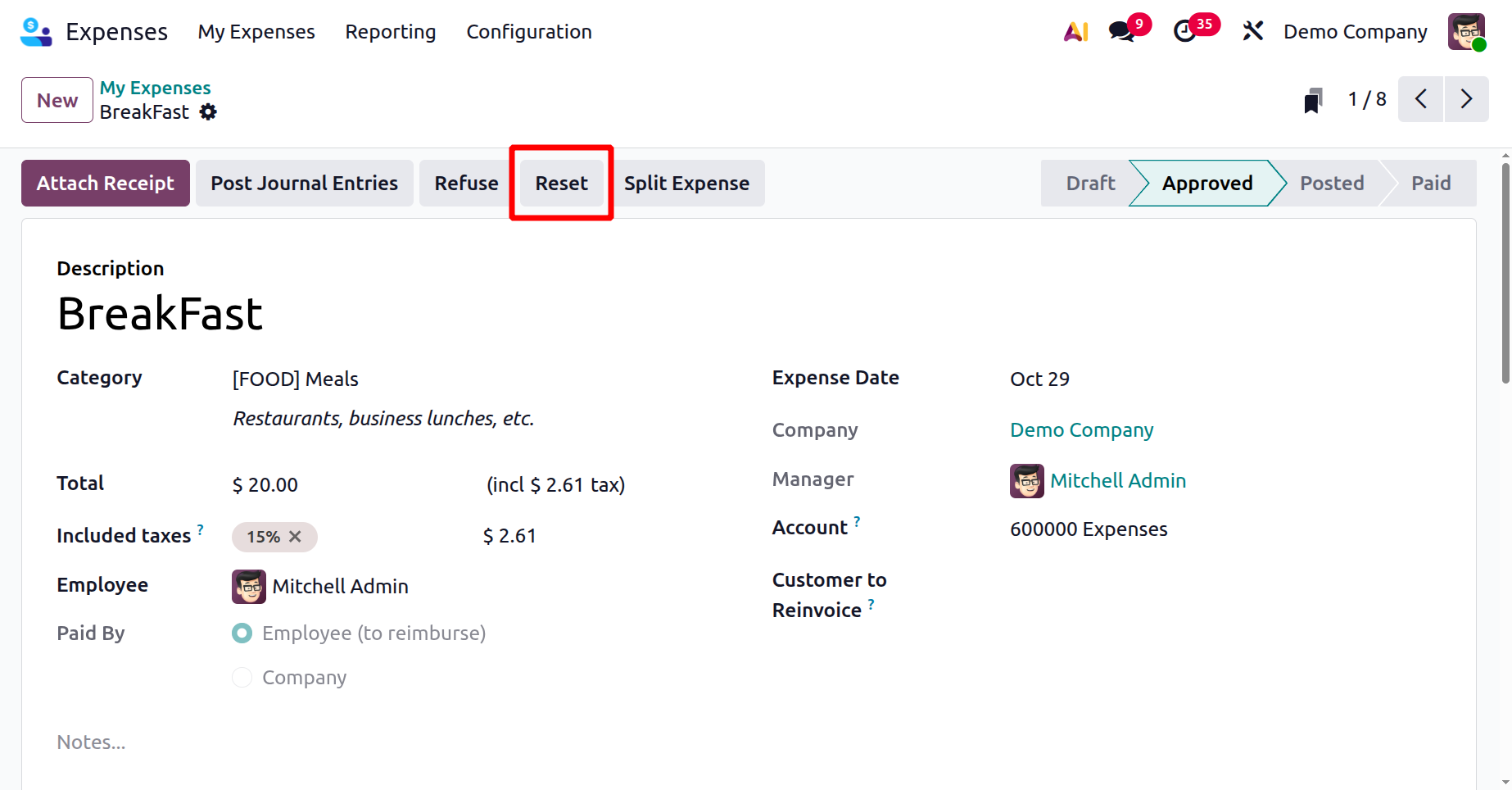Click the My Expenses breadcrumb link
Screen dimensions: 1512x790
point(155,88)
